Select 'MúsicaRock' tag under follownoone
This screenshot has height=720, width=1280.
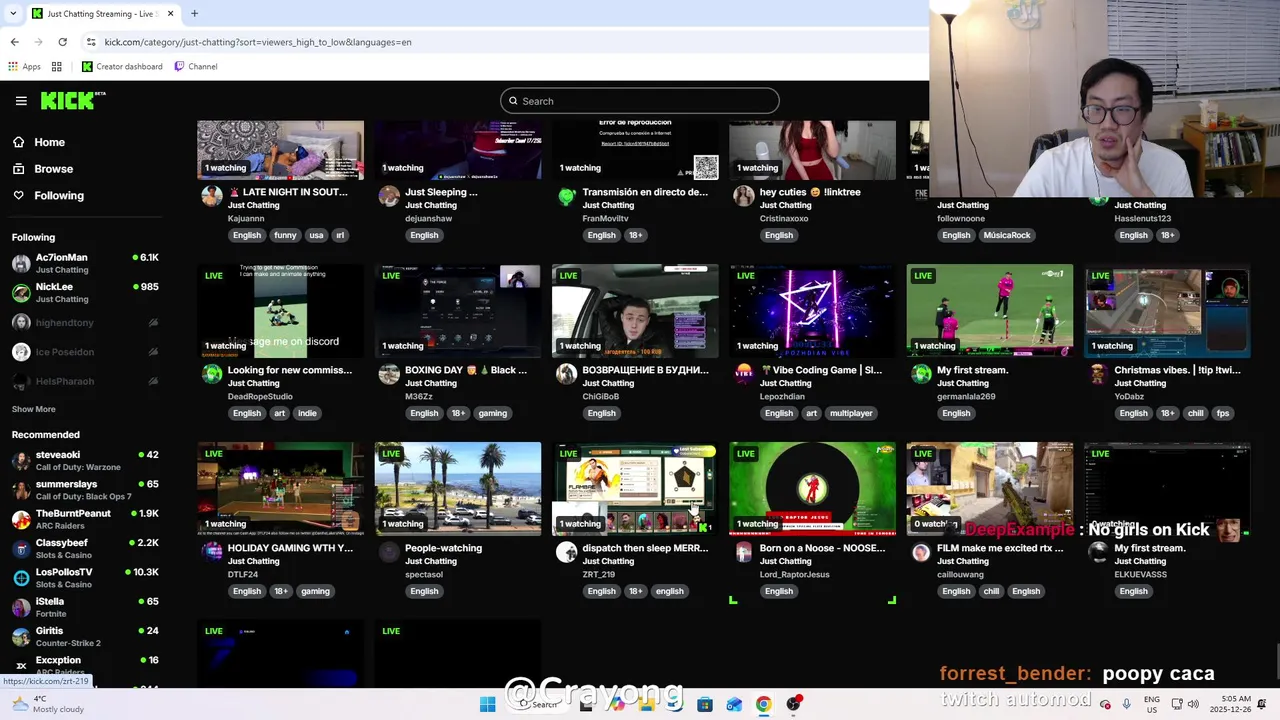pyautogui.click(x=1006, y=235)
